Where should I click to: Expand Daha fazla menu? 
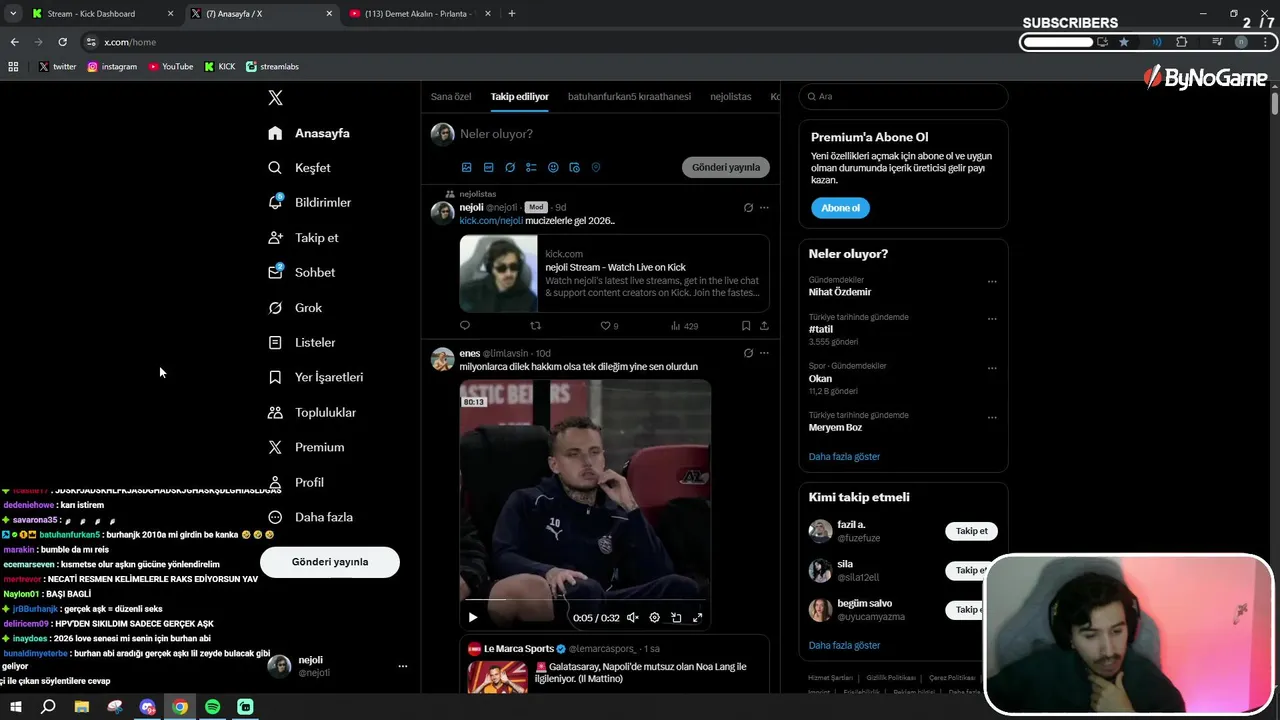pyautogui.click(x=310, y=517)
